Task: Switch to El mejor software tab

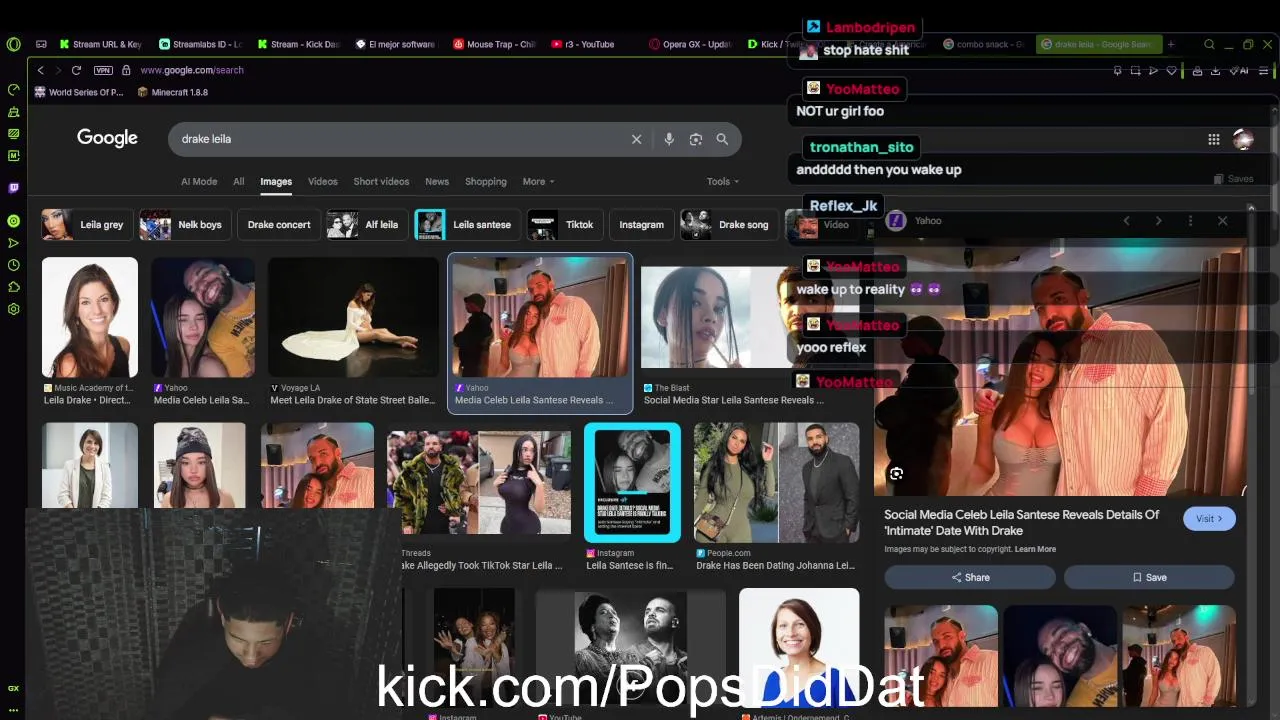Action: [396, 44]
